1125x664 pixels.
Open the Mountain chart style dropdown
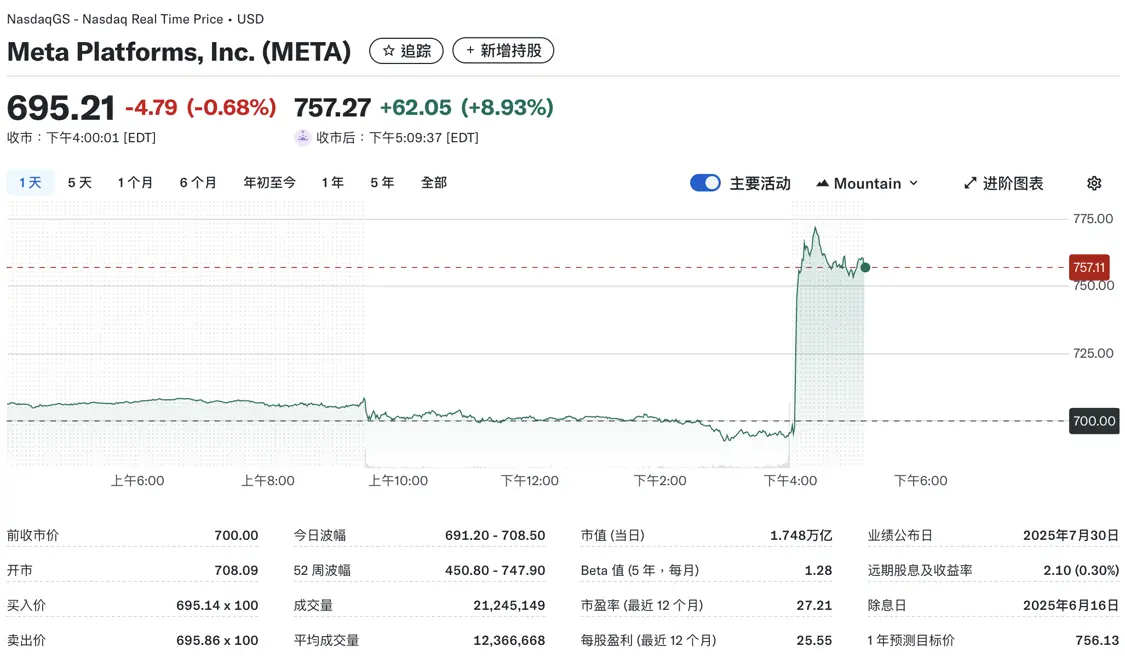pyautogui.click(x=868, y=183)
